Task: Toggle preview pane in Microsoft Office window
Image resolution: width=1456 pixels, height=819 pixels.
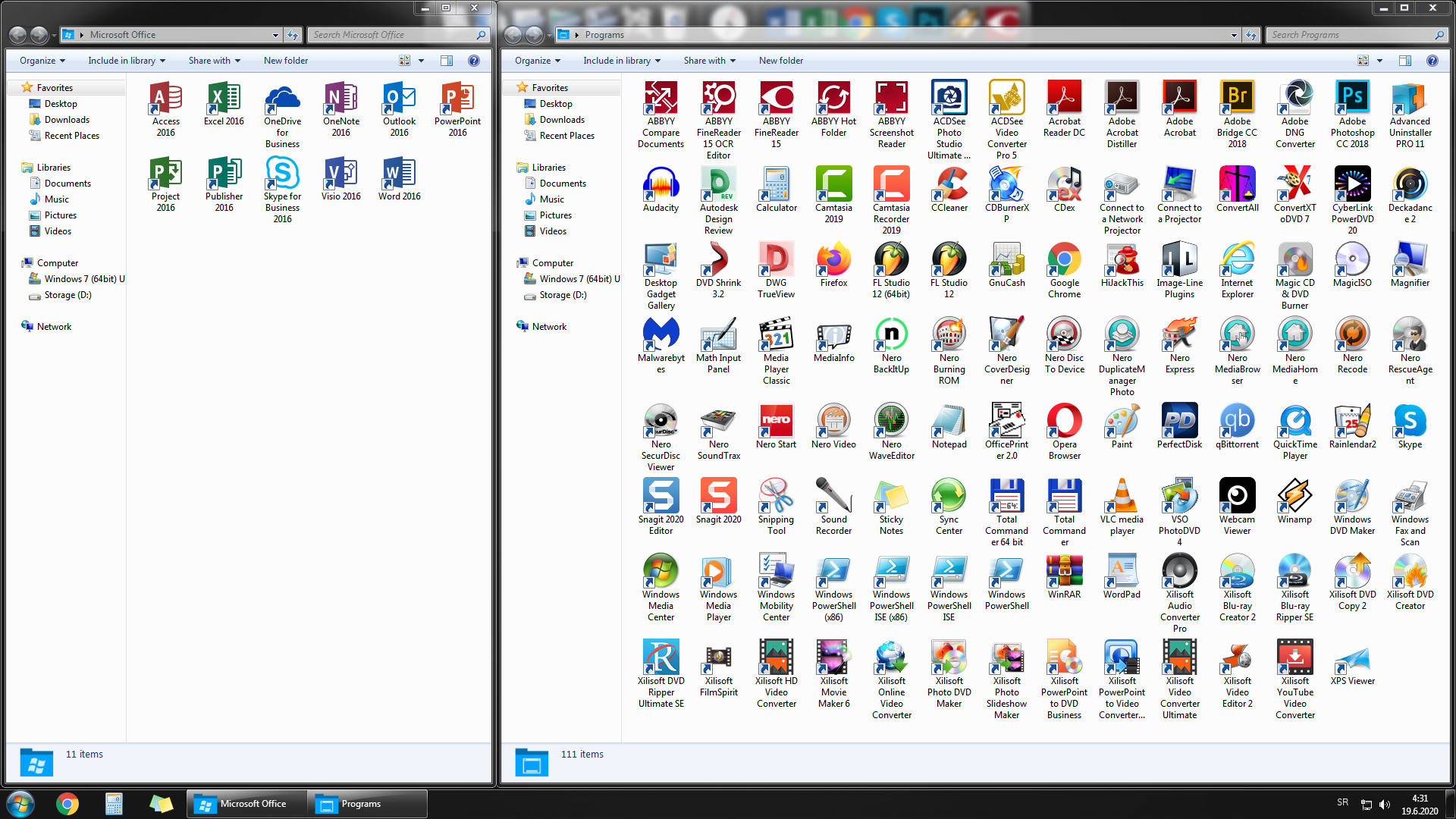Action: pos(447,61)
